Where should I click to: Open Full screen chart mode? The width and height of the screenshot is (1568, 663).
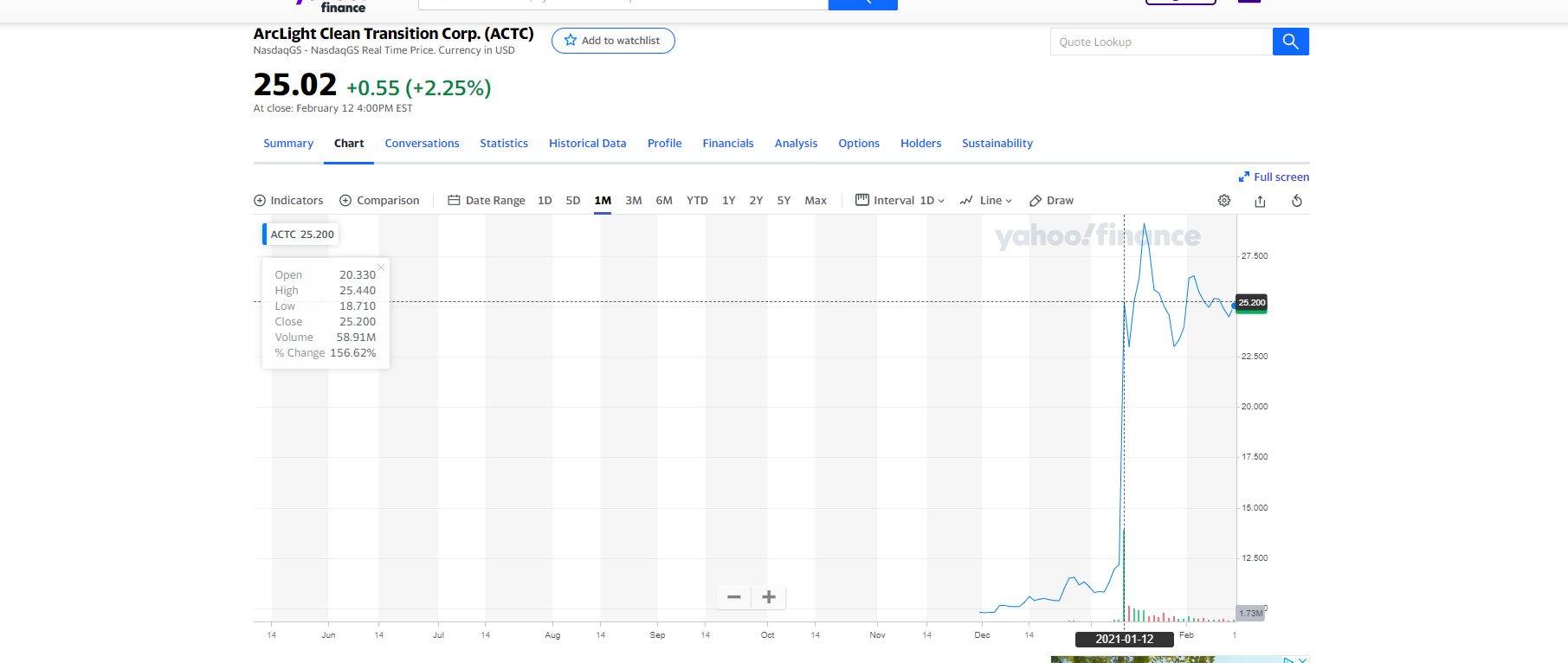point(1274,177)
